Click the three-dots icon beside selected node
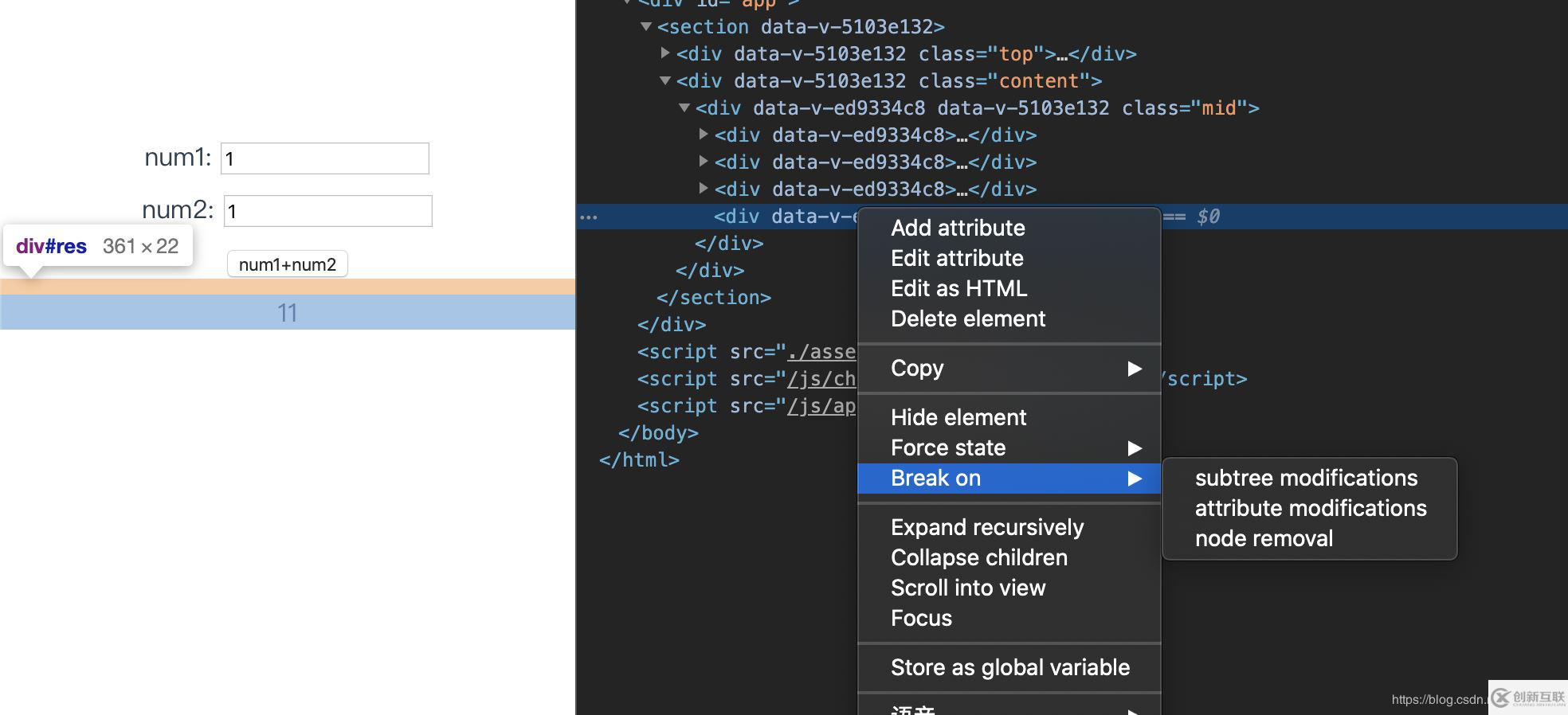The width and height of the screenshot is (1568, 715). (x=589, y=217)
